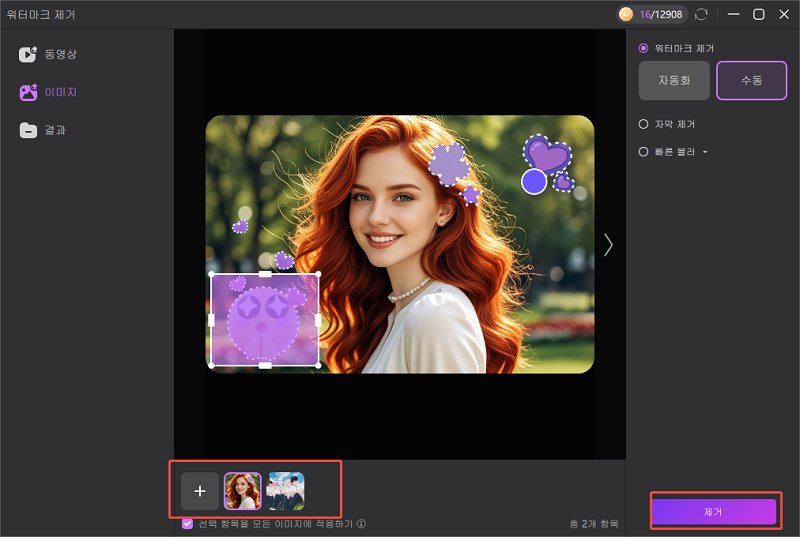
Task: Maximize the watermark remover window
Action: (x=758, y=14)
